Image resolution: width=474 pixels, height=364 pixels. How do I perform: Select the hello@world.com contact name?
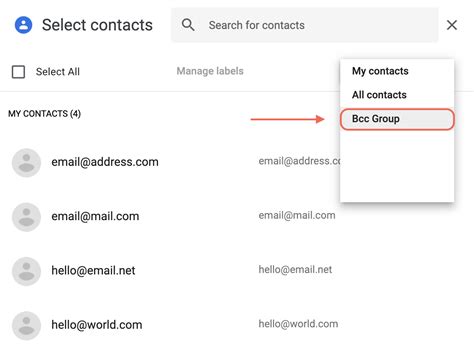(97, 325)
